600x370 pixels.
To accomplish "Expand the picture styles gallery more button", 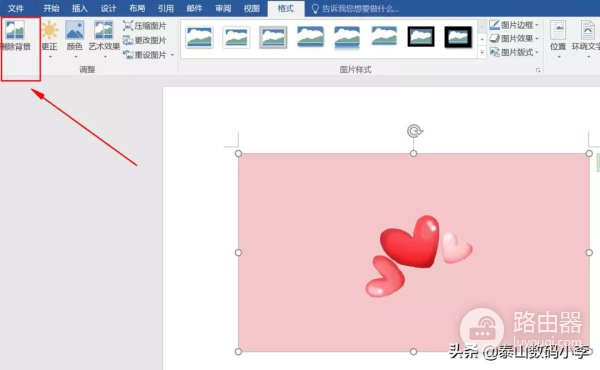I will (x=482, y=52).
